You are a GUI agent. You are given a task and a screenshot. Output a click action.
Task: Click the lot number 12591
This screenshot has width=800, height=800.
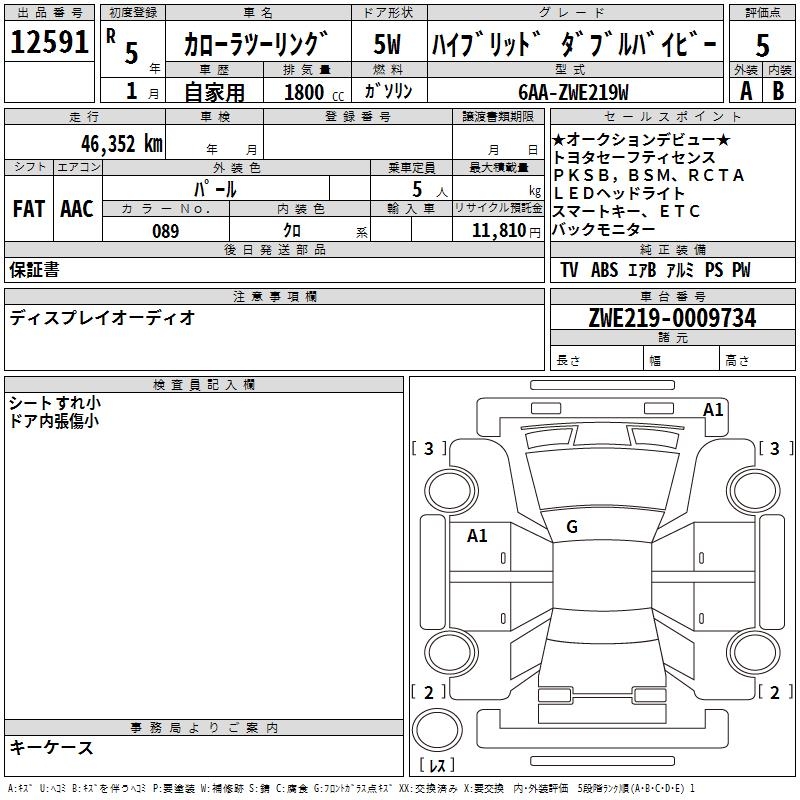(x=48, y=43)
